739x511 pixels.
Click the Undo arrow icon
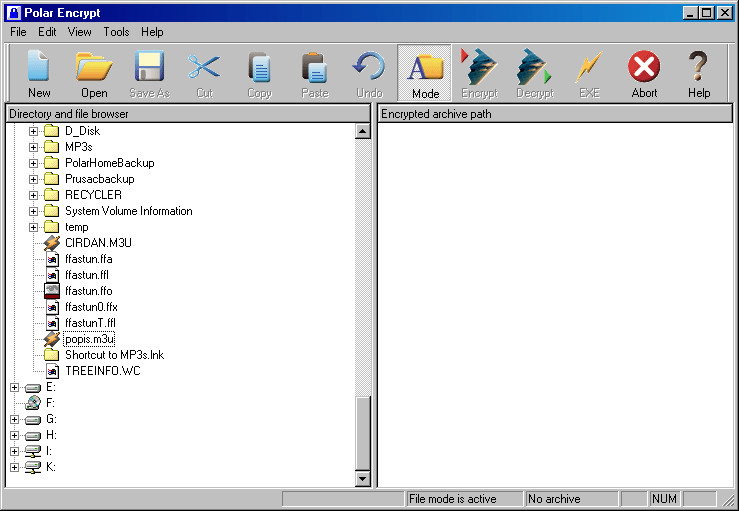point(369,65)
